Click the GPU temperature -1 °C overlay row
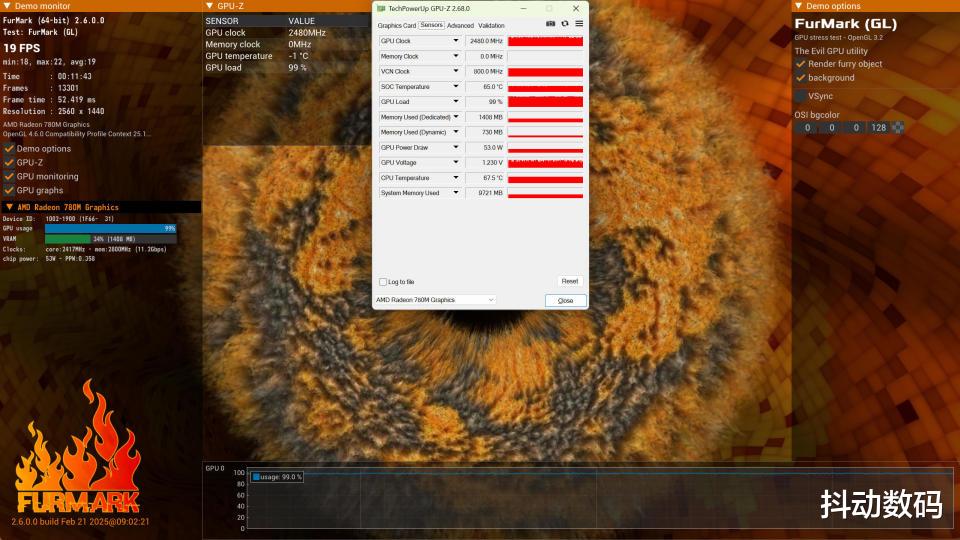960x540 pixels. 286,56
